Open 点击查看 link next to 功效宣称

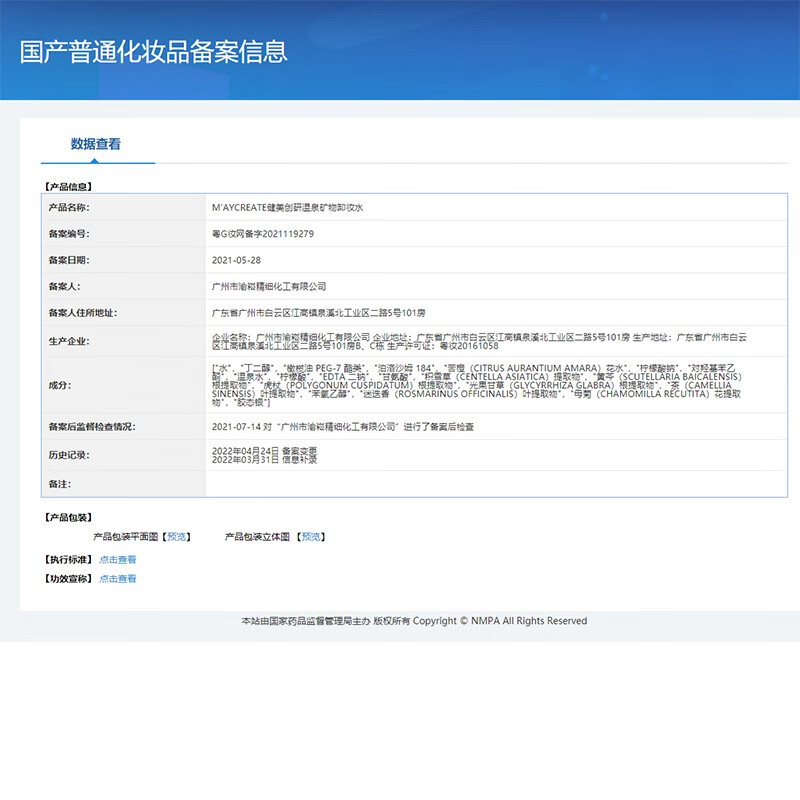[x=117, y=579]
